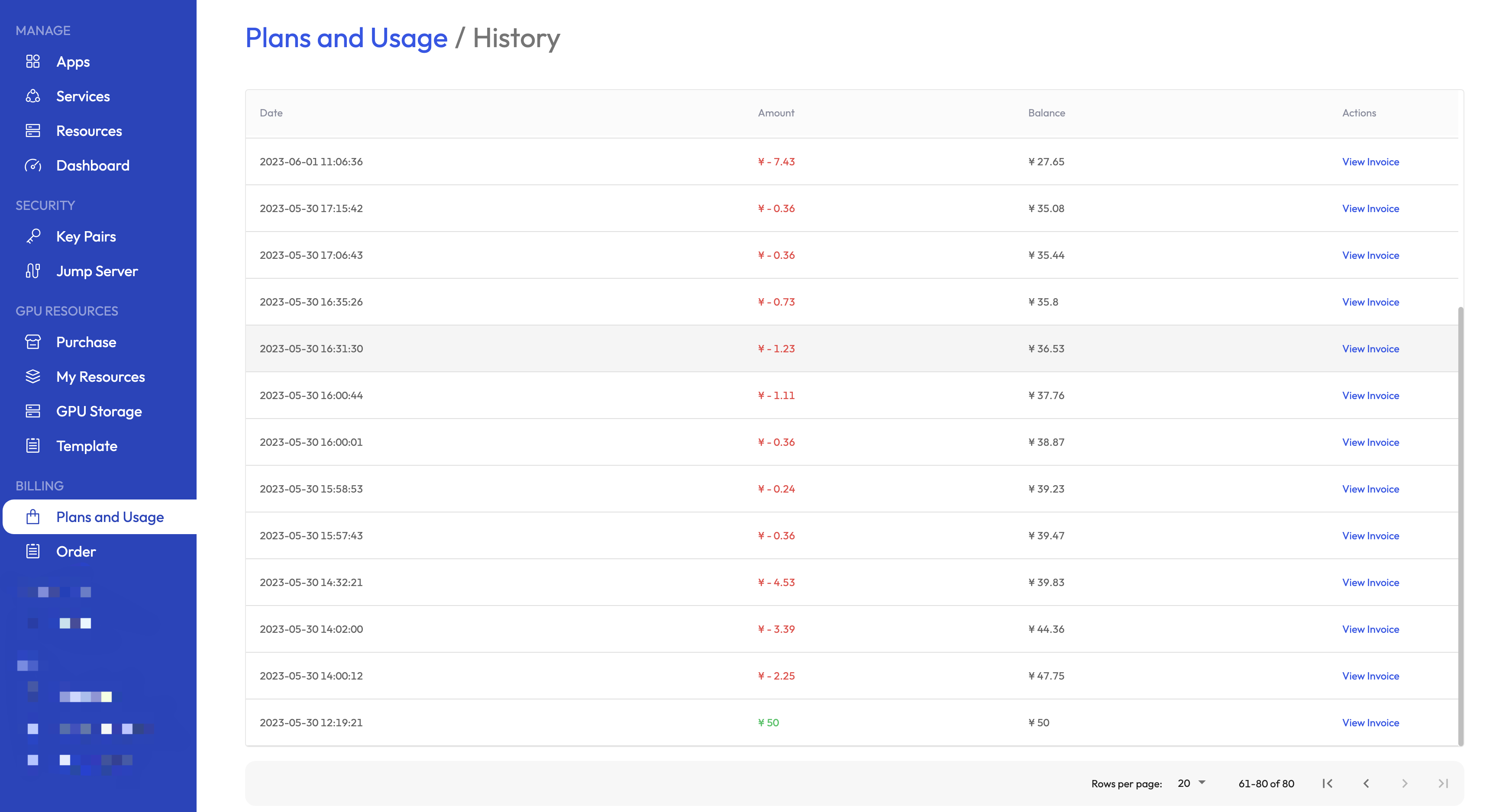View invoice for the ¥50 top-up
This screenshot has width=1512, height=812.
(1370, 723)
